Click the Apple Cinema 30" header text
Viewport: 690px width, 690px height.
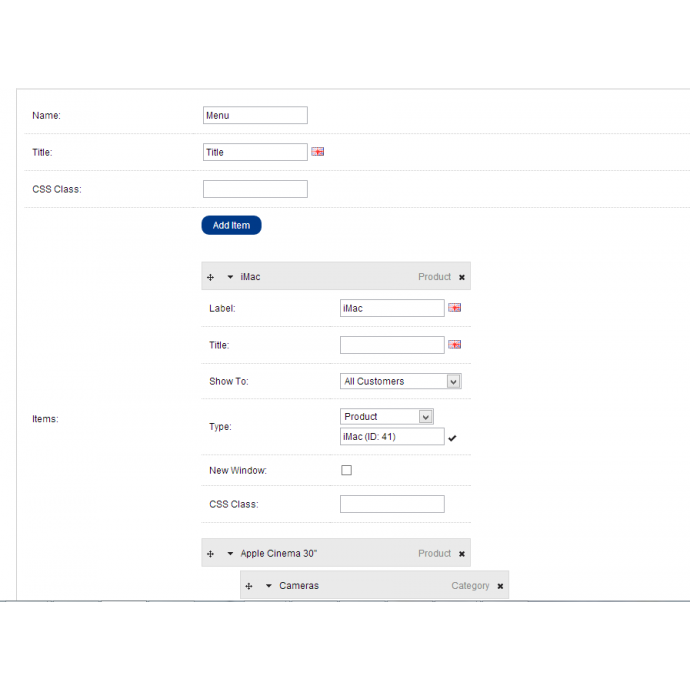(279, 553)
